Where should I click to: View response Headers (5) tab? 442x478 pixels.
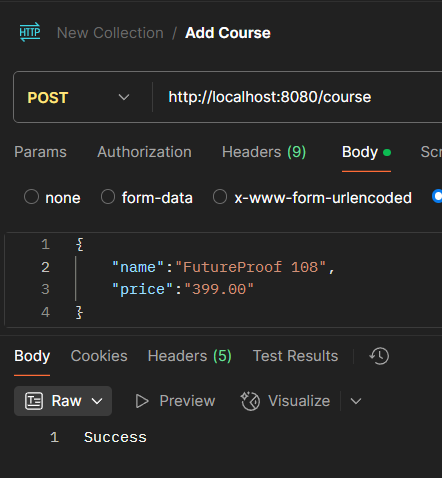coord(190,356)
